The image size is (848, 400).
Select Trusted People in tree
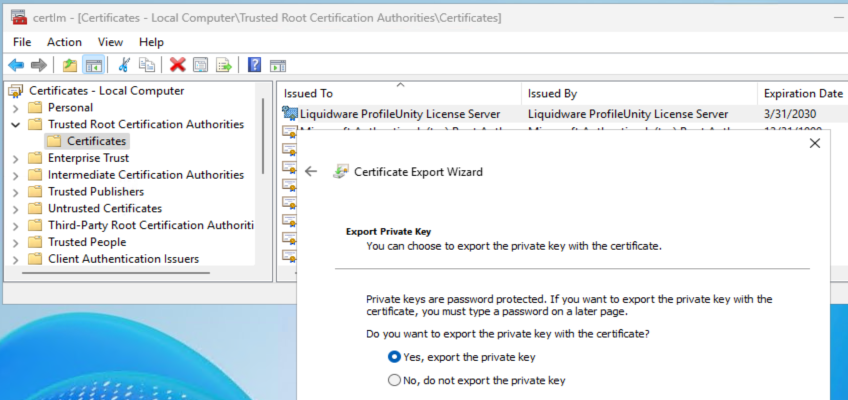click(x=87, y=242)
